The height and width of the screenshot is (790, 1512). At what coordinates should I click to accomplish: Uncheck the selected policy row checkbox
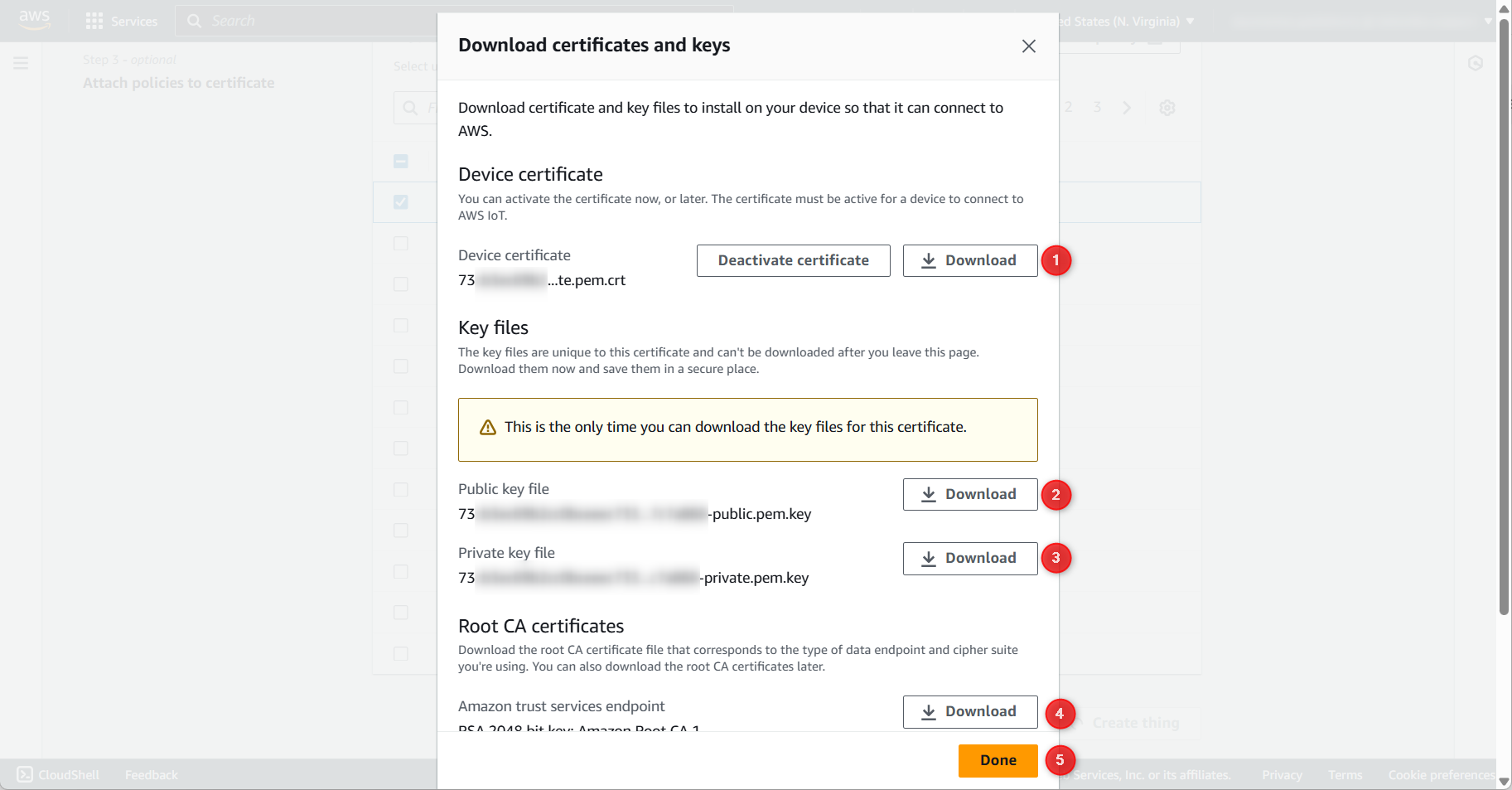(x=401, y=202)
